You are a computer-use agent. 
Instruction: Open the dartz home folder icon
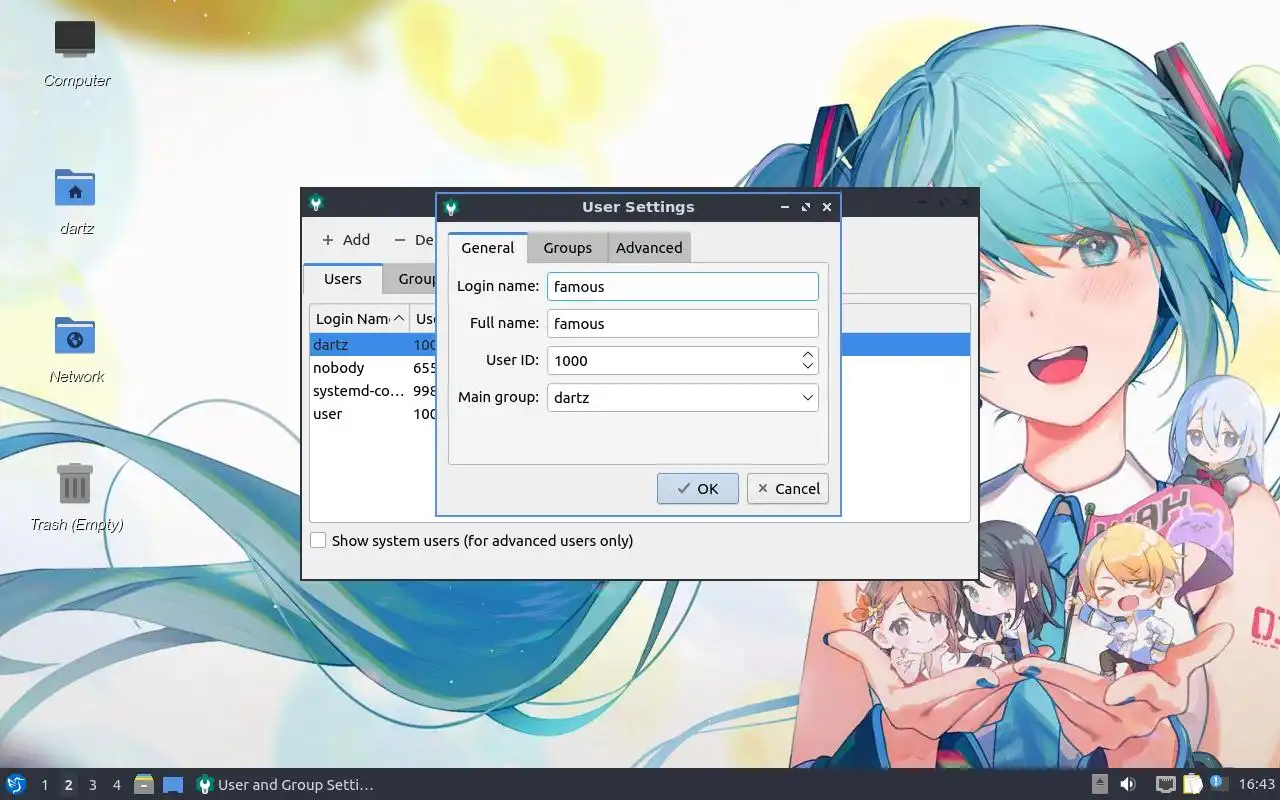coord(76,201)
